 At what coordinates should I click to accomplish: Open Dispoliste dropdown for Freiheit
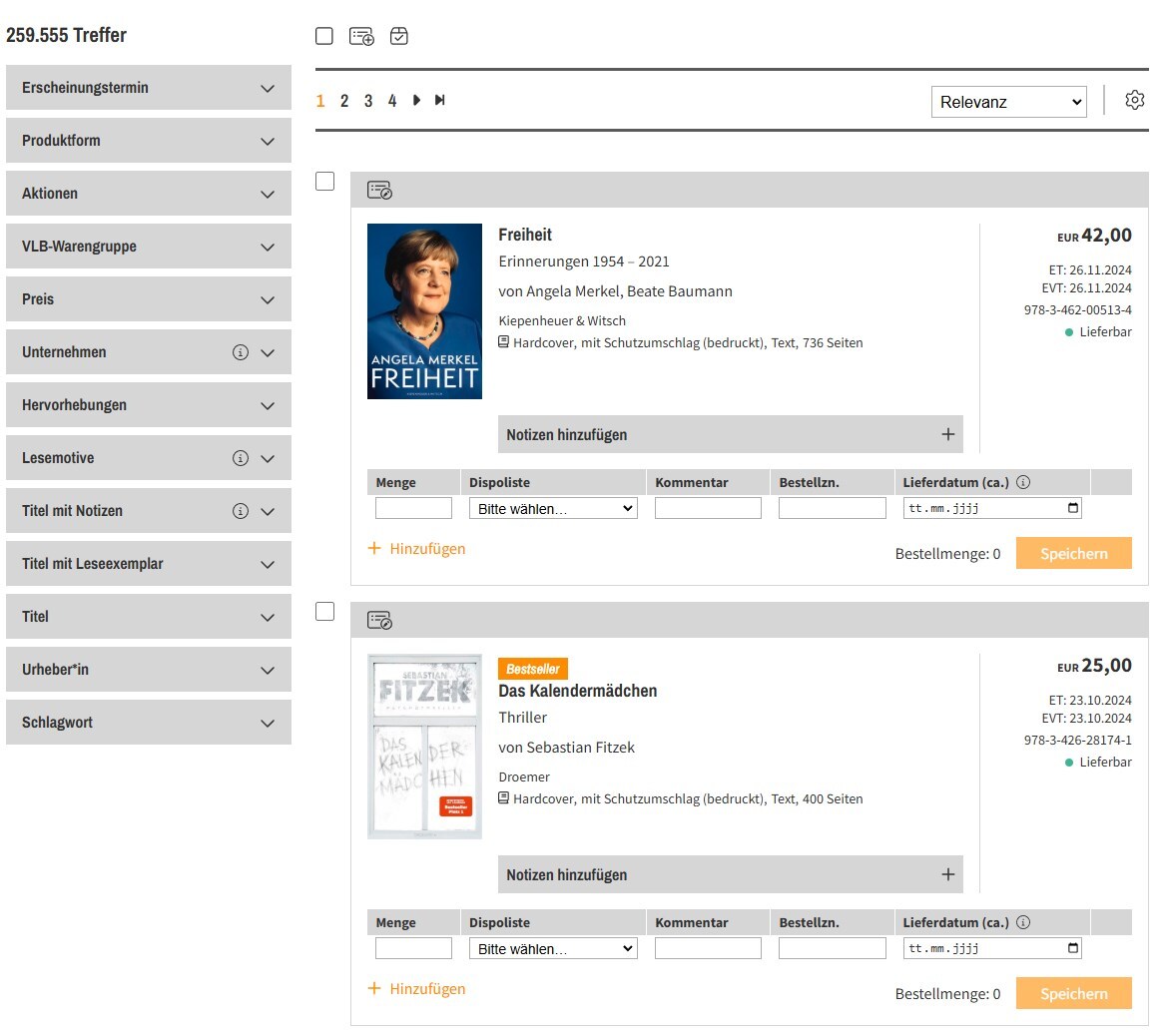click(x=553, y=508)
